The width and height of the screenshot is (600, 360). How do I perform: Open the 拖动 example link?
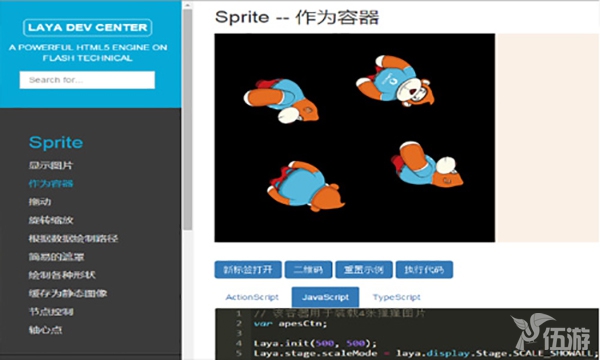click(40, 202)
